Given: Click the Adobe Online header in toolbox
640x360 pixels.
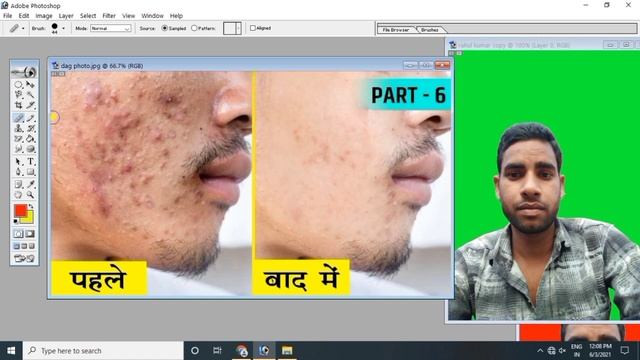Looking at the screenshot, I should 24,71.
